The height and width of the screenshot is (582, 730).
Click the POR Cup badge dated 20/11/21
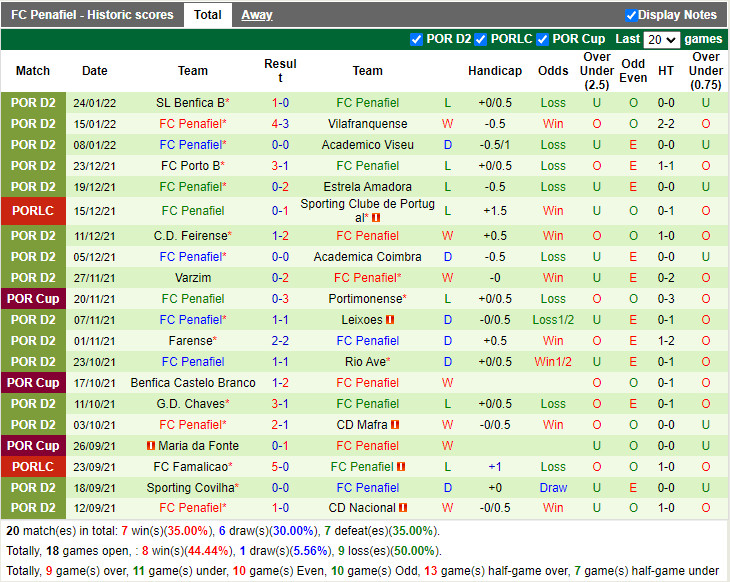tap(33, 299)
